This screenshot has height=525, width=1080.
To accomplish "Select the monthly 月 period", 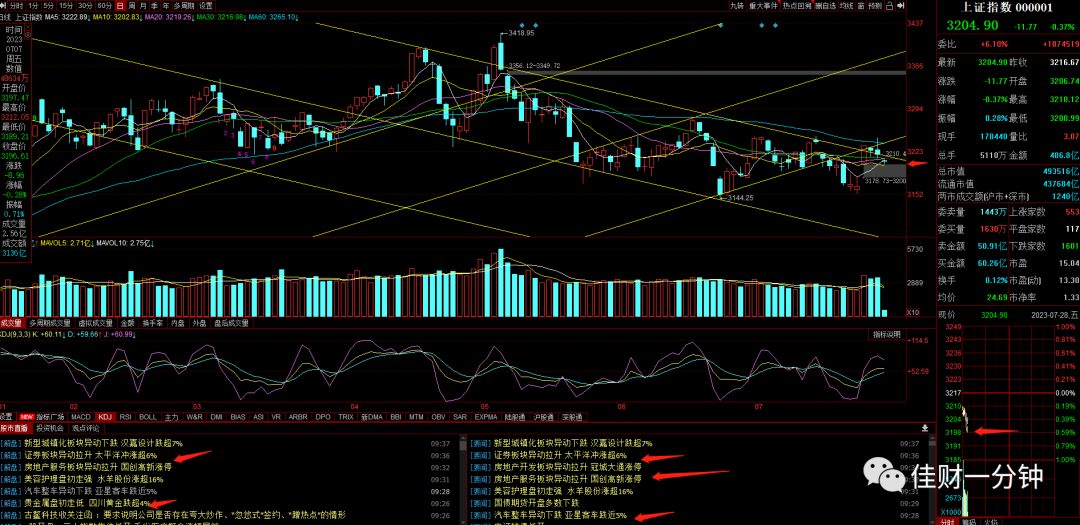I will point(143,6).
